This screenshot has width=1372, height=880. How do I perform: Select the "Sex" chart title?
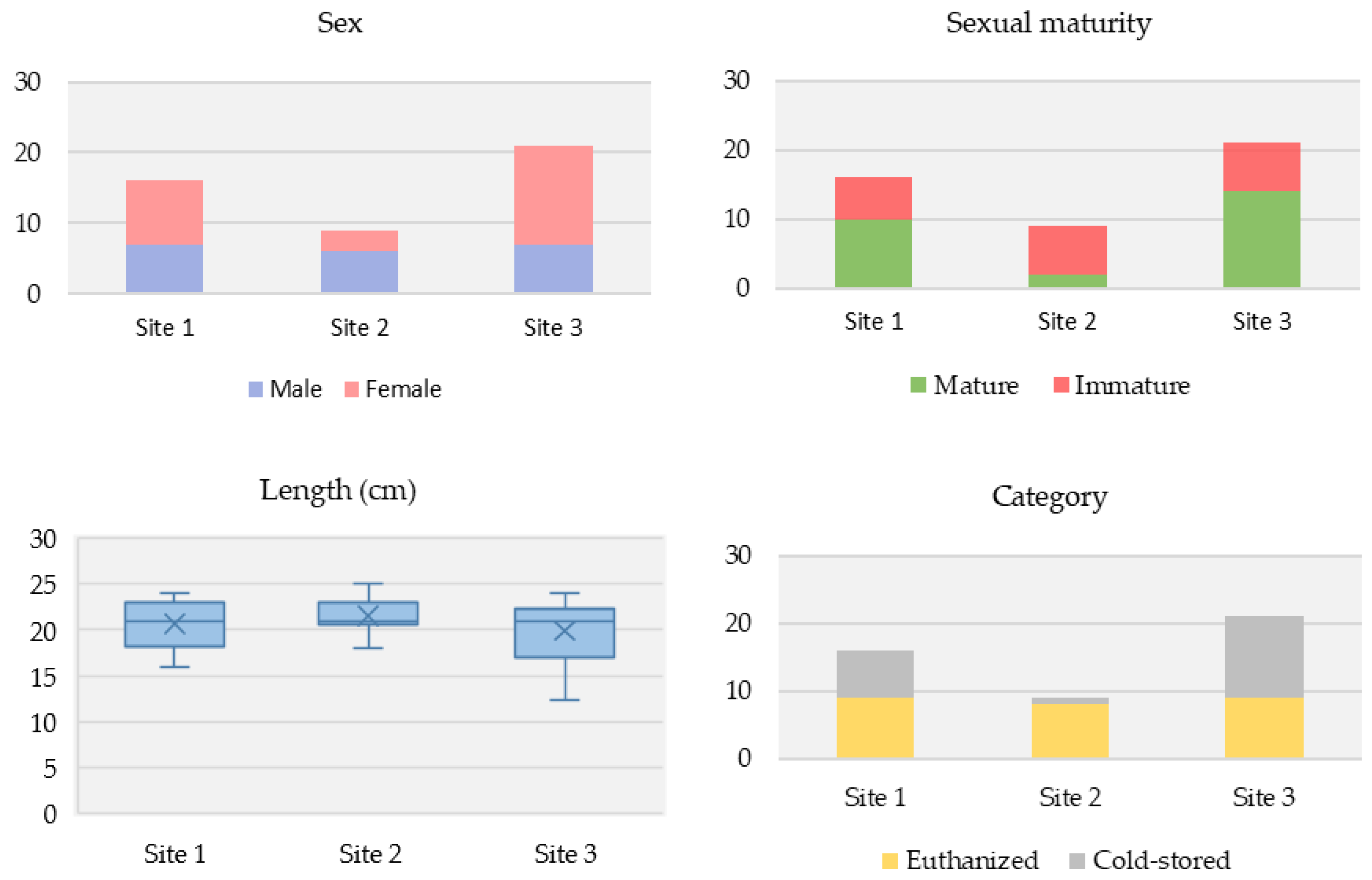point(339,24)
